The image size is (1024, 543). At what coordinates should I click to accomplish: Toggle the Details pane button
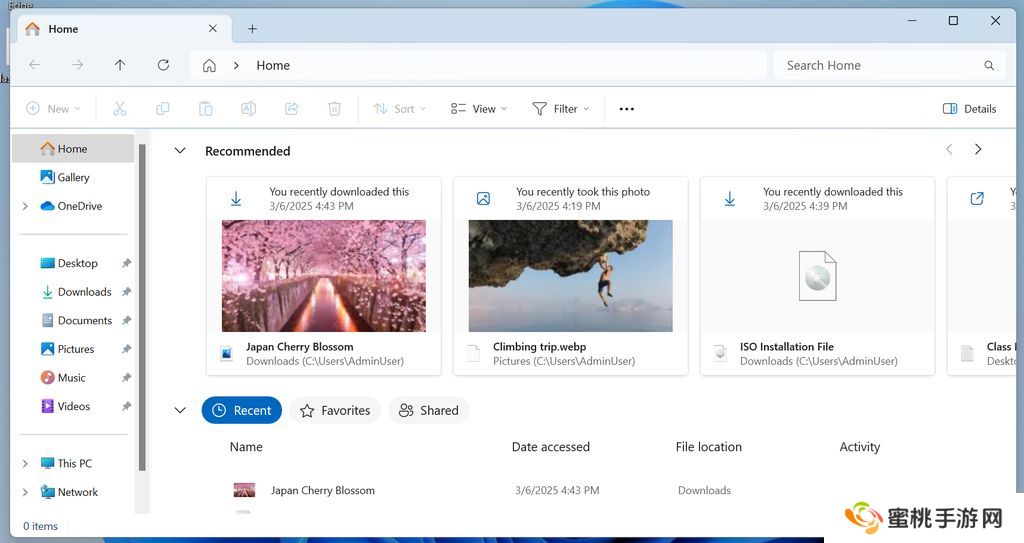pos(969,109)
